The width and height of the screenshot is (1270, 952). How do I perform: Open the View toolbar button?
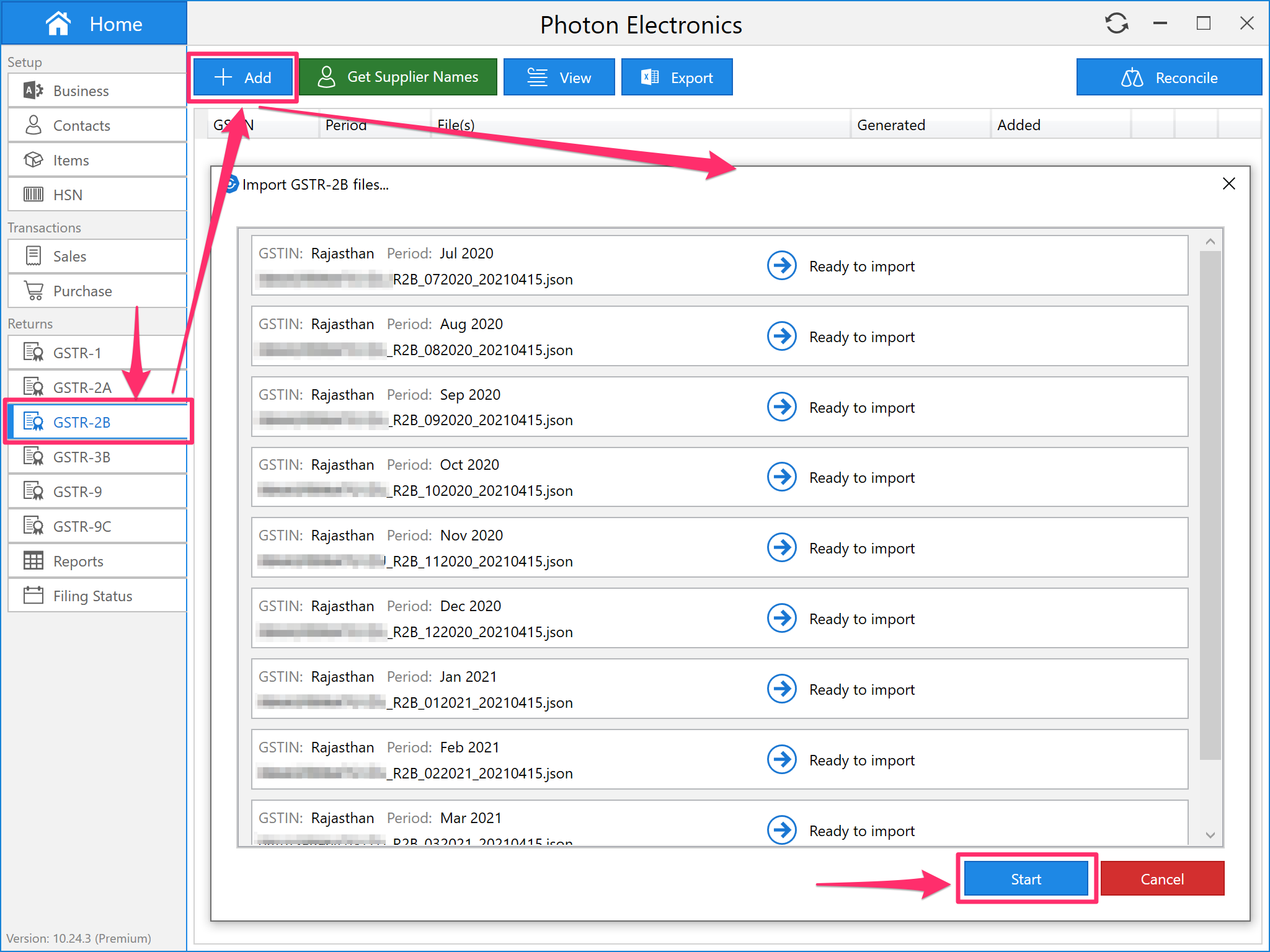point(559,77)
